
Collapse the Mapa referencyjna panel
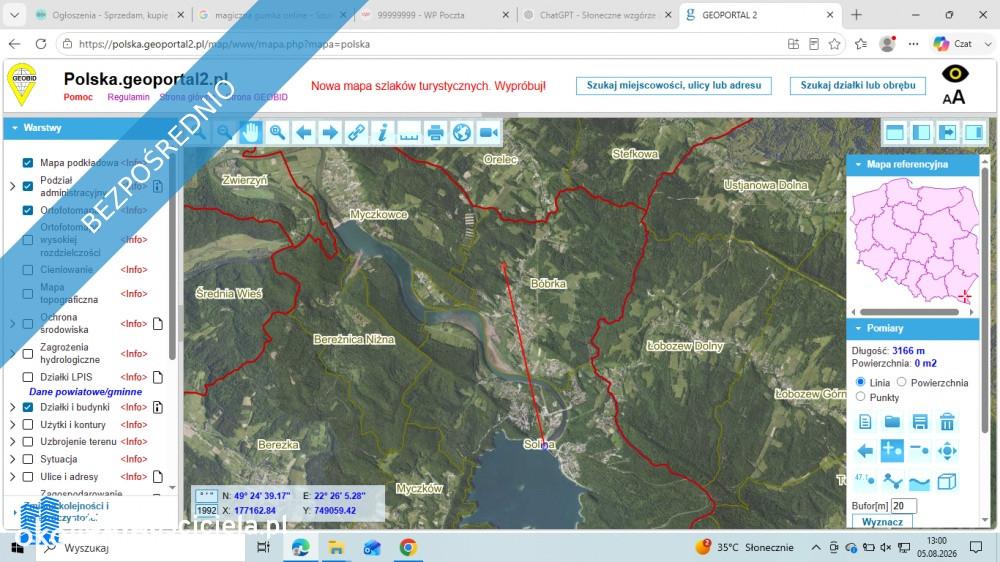(x=858, y=165)
